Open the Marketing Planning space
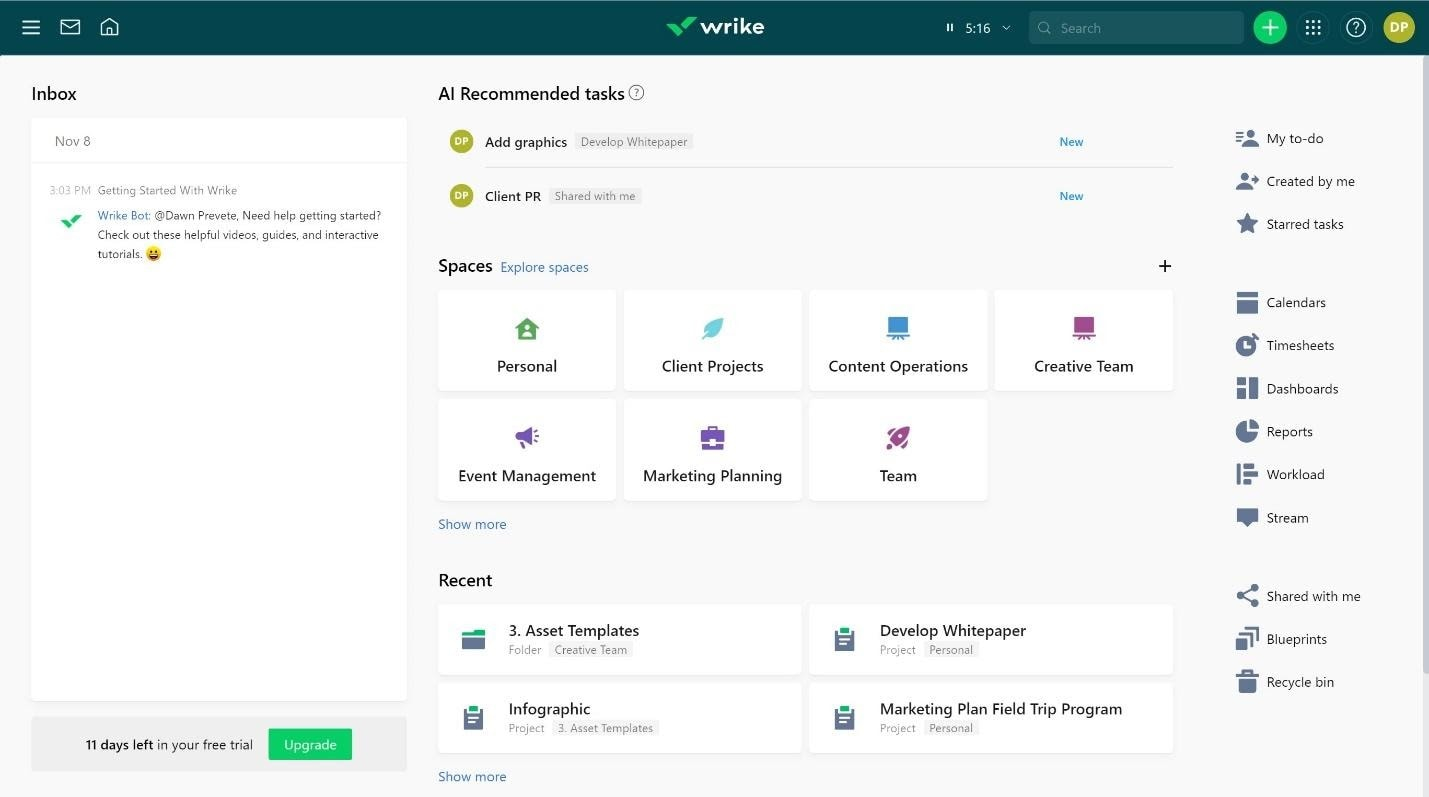The height and width of the screenshot is (797, 1429). (712, 450)
